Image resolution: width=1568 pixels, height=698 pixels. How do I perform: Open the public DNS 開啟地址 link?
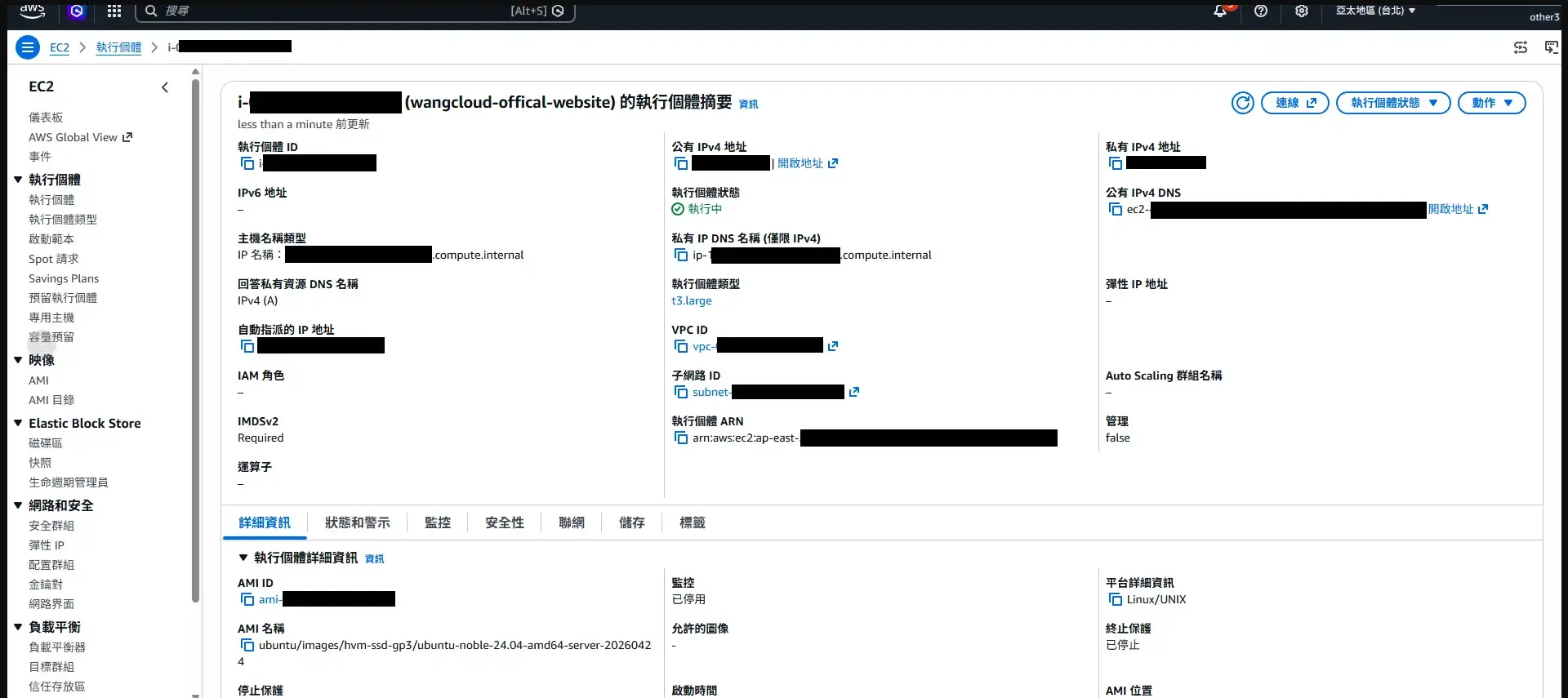pyautogui.click(x=1458, y=209)
